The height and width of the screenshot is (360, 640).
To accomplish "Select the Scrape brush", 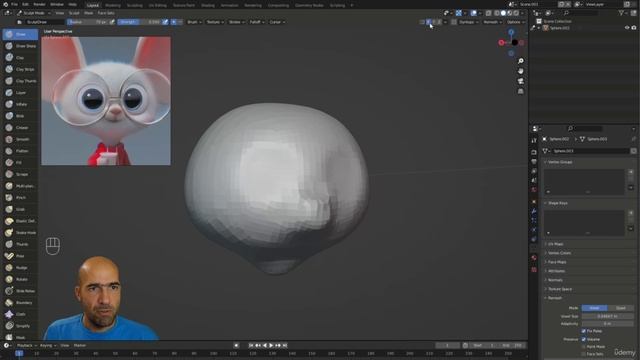I will (x=20, y=174).
